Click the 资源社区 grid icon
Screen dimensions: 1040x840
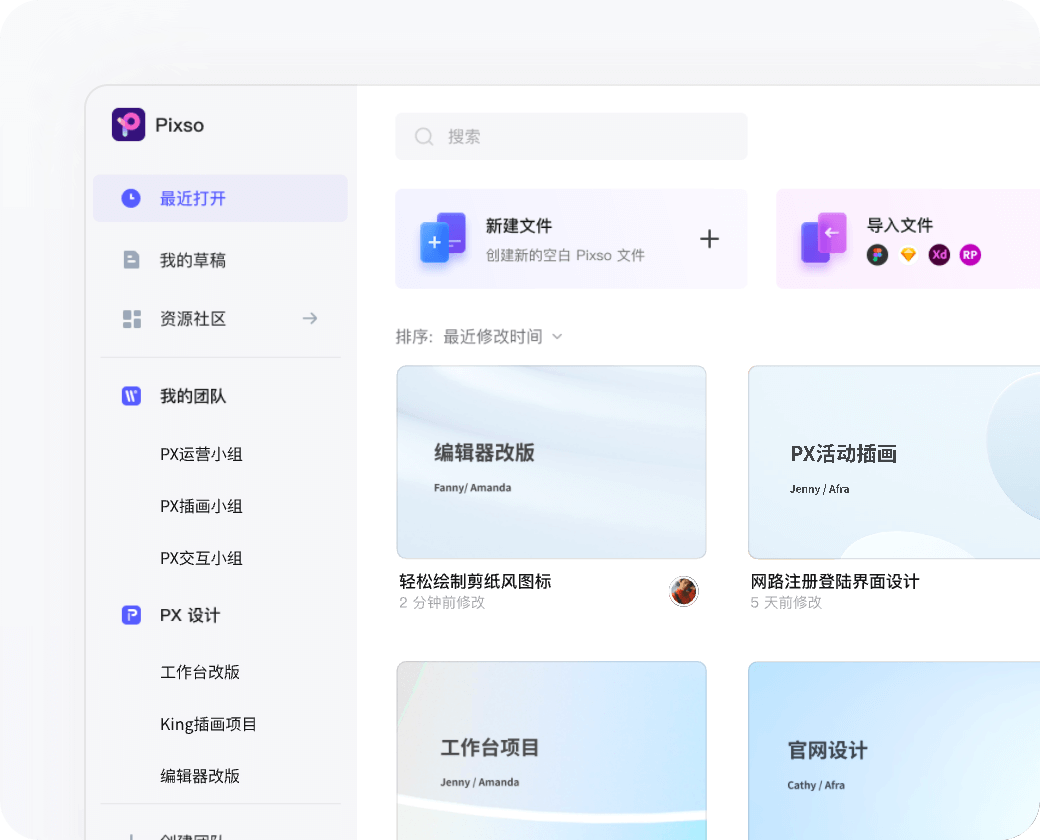[131, 318]
